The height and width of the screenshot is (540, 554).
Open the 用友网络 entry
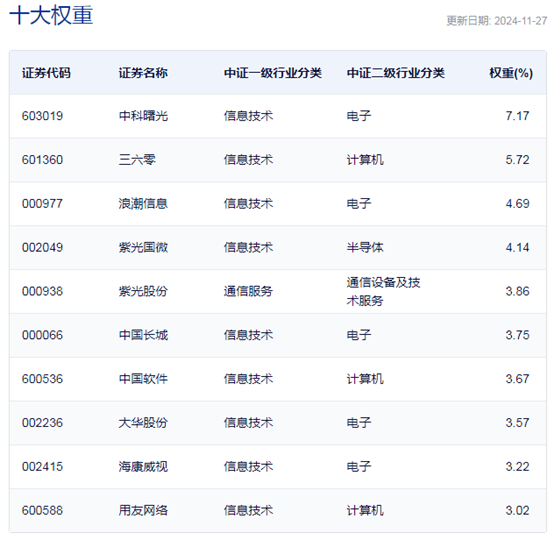(x=143, y=510)
